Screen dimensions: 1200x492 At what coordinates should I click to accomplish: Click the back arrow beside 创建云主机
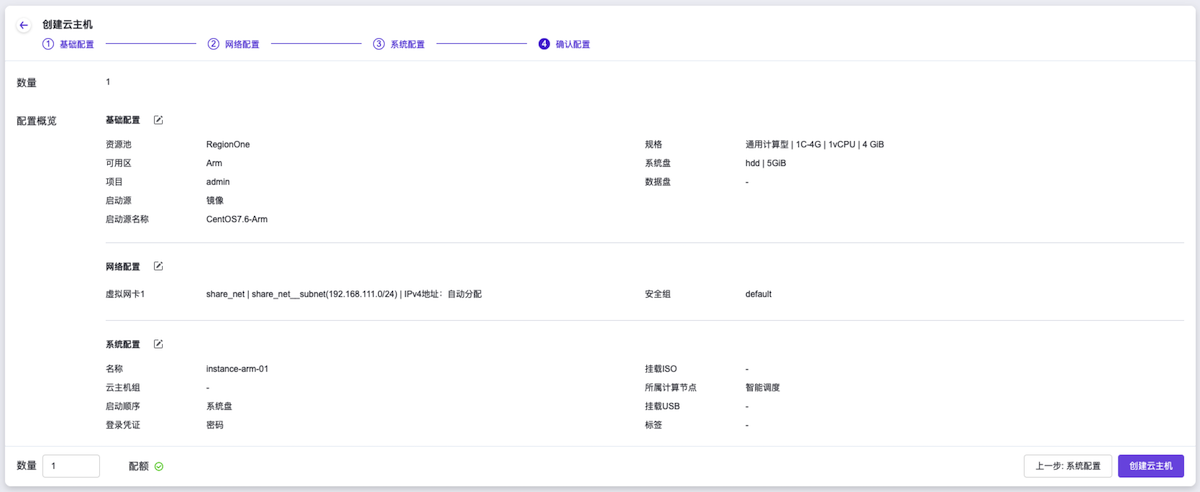tap(24, 25)
